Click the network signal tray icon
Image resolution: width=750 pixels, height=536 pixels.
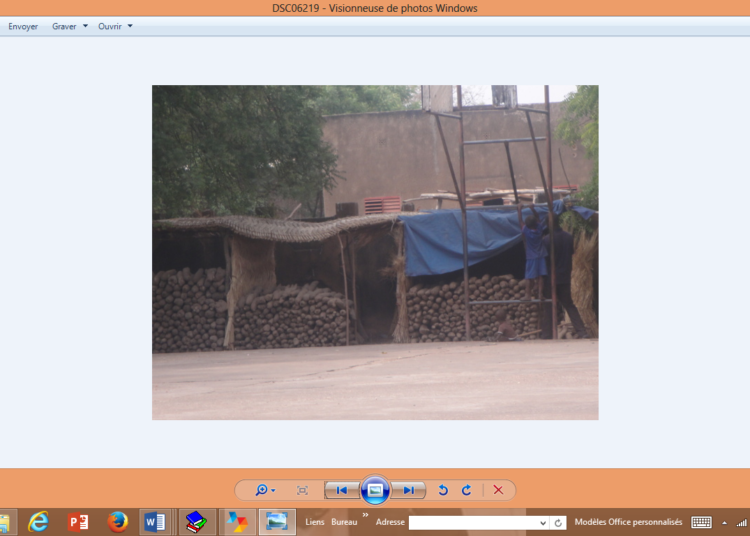[742, 523]
